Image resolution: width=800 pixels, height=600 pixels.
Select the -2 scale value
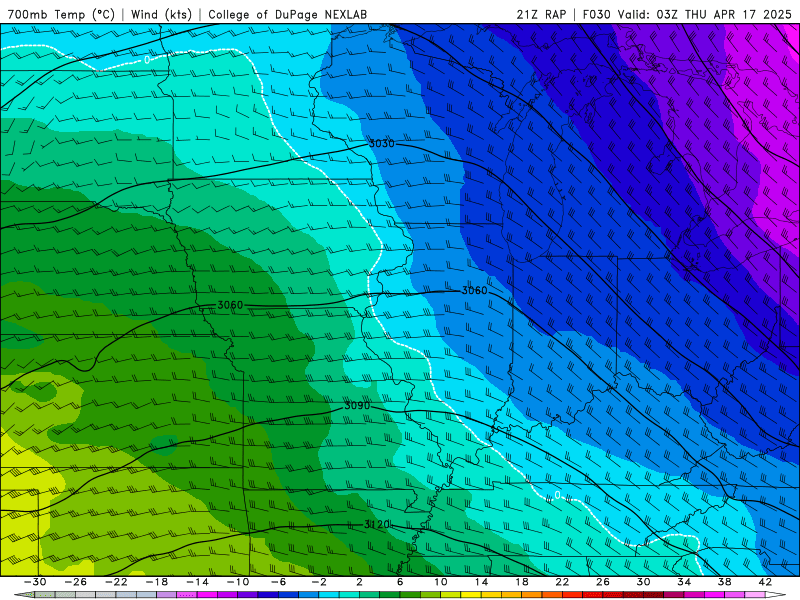tap(319, 582)
